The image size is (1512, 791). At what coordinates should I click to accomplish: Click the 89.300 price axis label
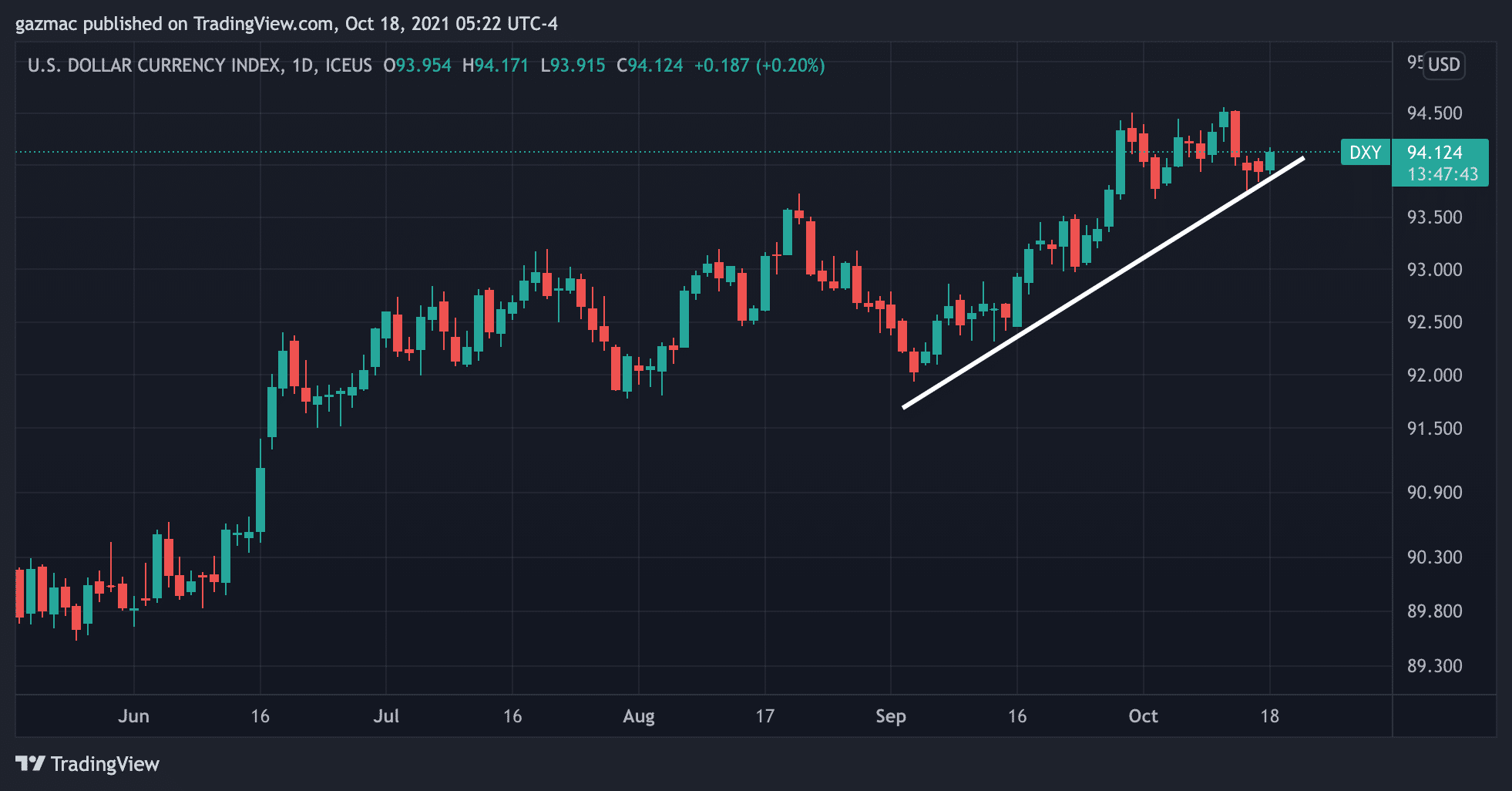pos(1434,666)
